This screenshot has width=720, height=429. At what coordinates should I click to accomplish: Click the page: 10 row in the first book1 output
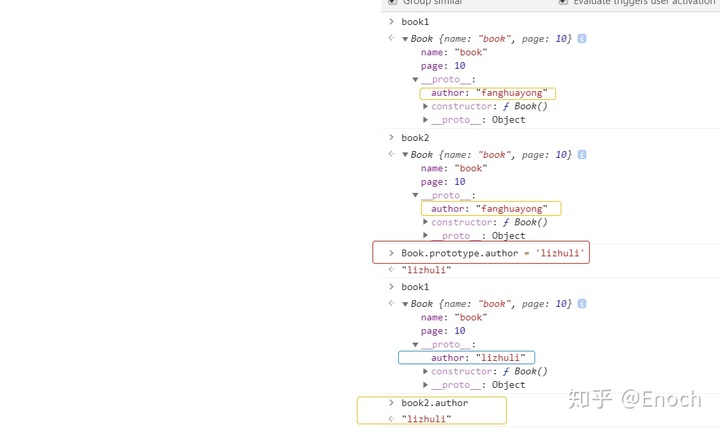click(x=443, y=66)
